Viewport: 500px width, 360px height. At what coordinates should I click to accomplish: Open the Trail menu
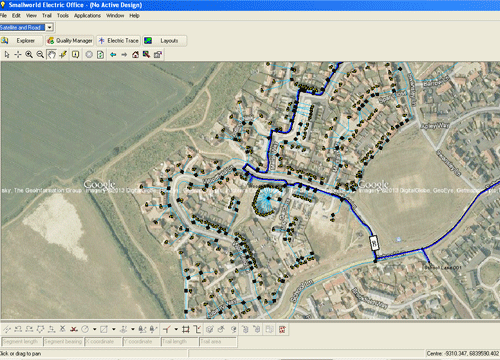tap(47, 16)
